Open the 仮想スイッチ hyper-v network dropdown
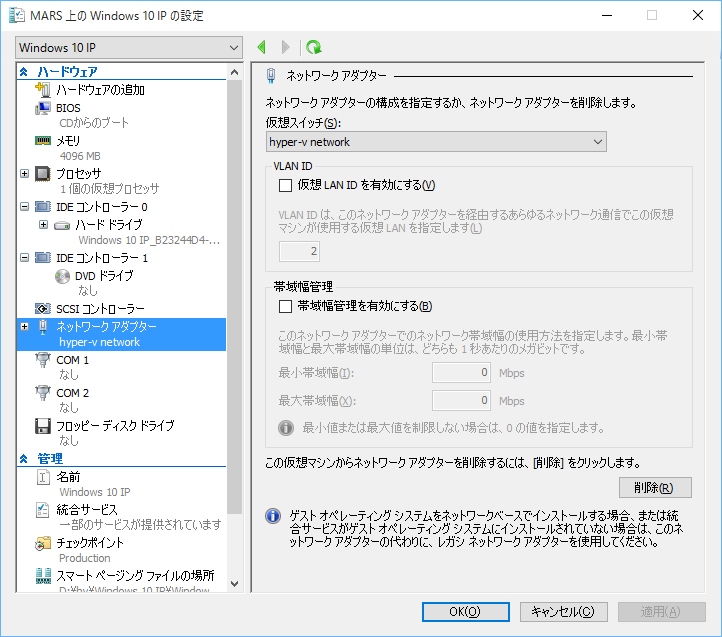The image size is (722, 637). [435, 142]
